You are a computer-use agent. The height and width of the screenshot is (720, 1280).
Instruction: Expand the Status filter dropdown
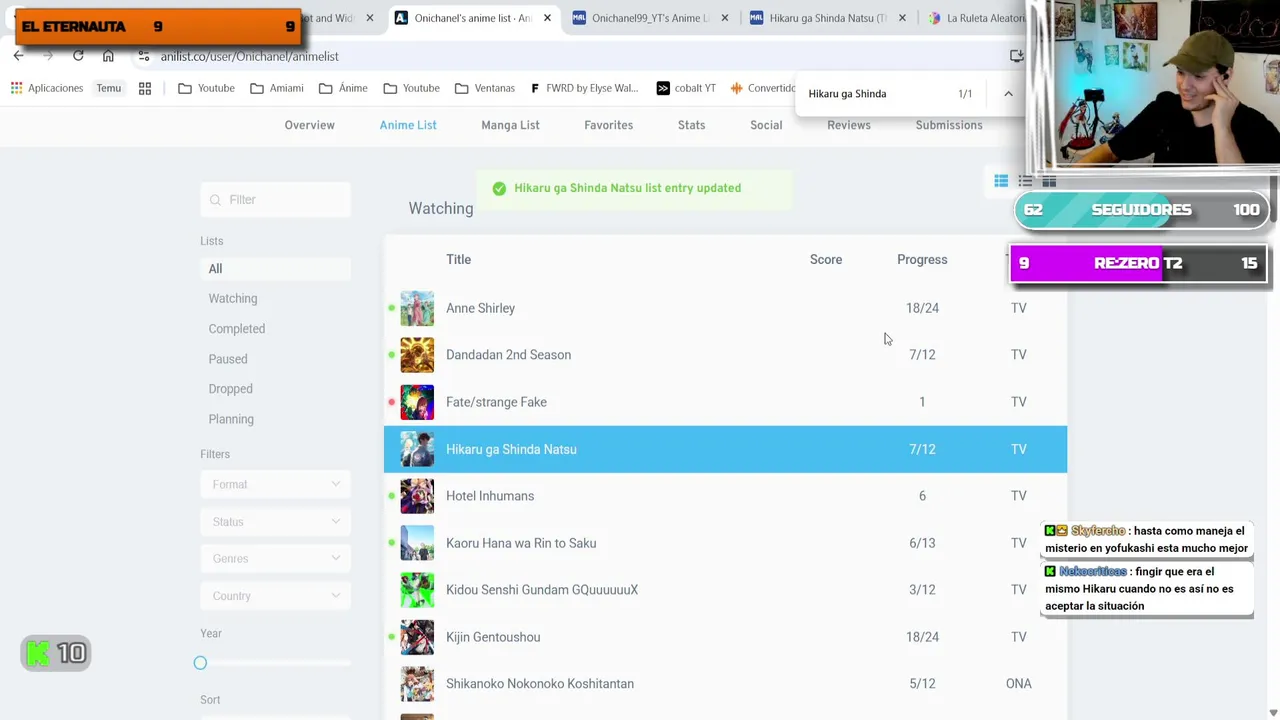pos(275,522)
